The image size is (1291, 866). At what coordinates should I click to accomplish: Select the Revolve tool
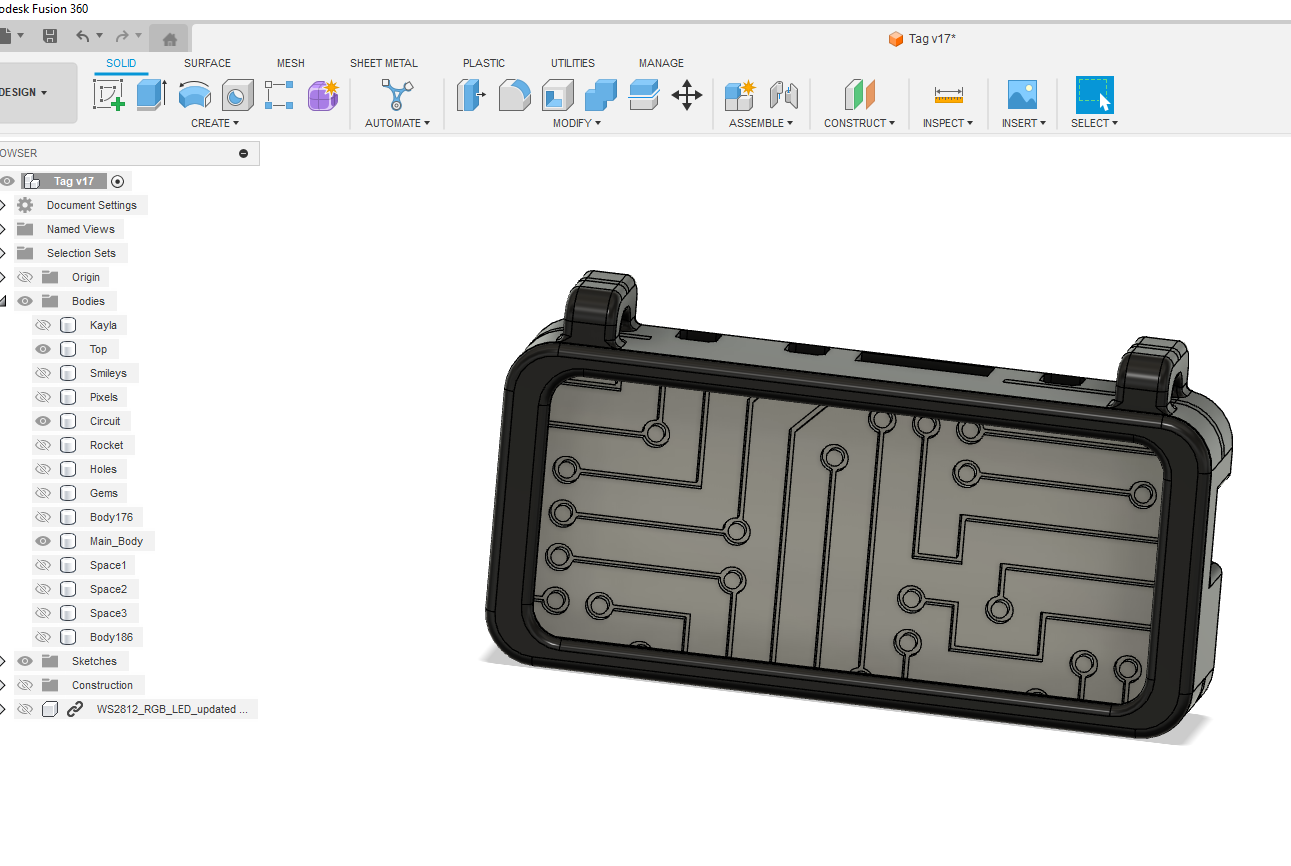pyautogui.click(x=194, y=95)
